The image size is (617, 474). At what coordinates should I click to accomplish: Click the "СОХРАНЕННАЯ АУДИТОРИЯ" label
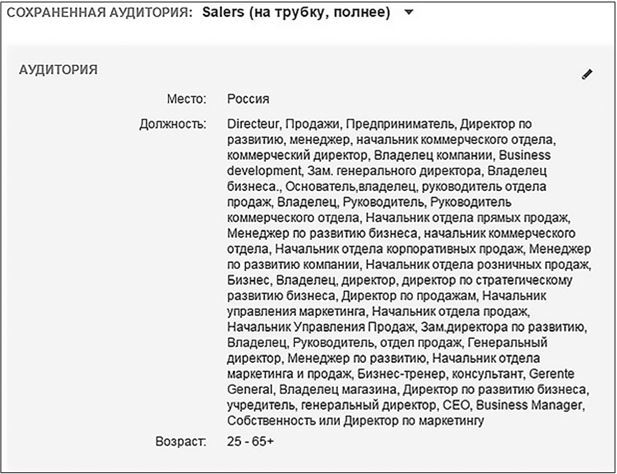point(96,14)
